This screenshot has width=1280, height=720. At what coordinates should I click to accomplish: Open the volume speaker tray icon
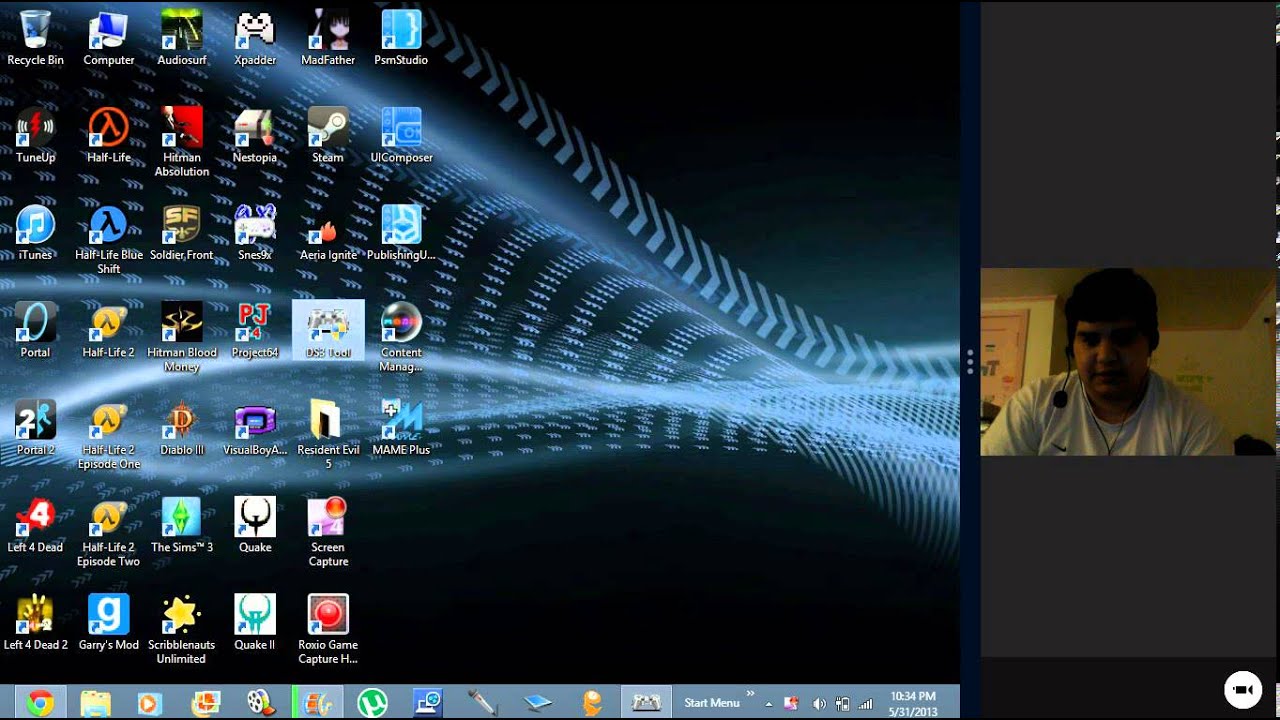(819, 704)
